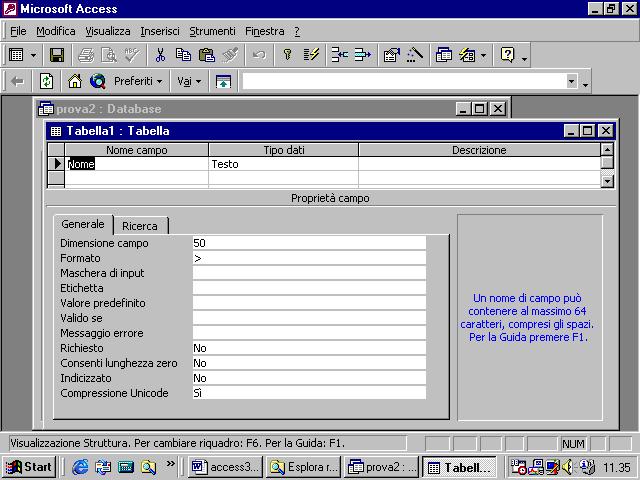This screenshot has height=480, width=640.
Task: Open toolbar options arrow beside help icon
Action: 524,57
